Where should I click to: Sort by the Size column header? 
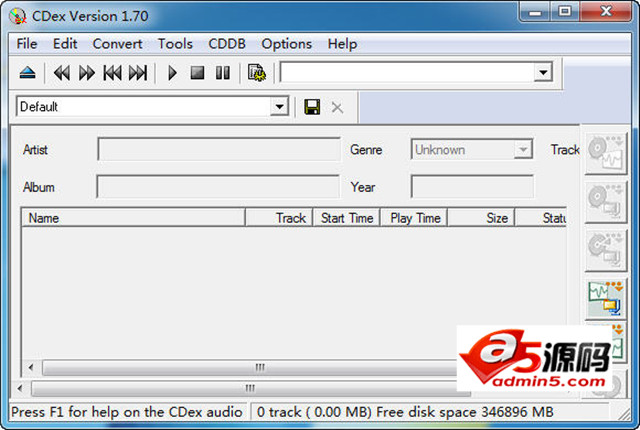coord(481,218)
